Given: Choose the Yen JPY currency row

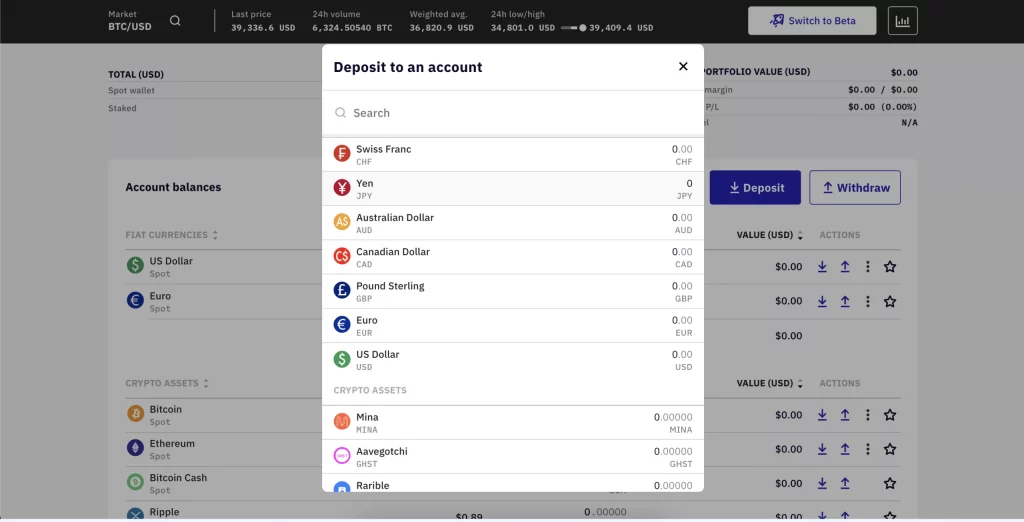Looking at the screenshot, I should 512,189.
